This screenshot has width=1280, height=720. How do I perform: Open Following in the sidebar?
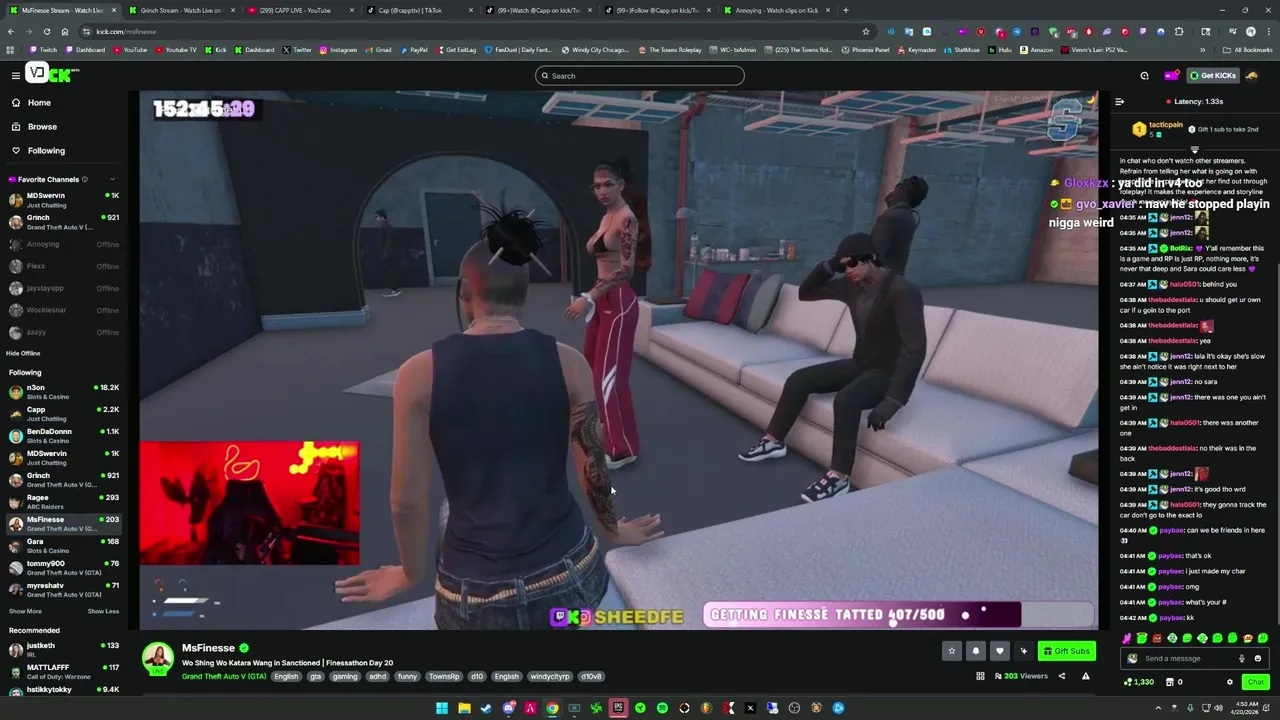[x=46, y=151]
